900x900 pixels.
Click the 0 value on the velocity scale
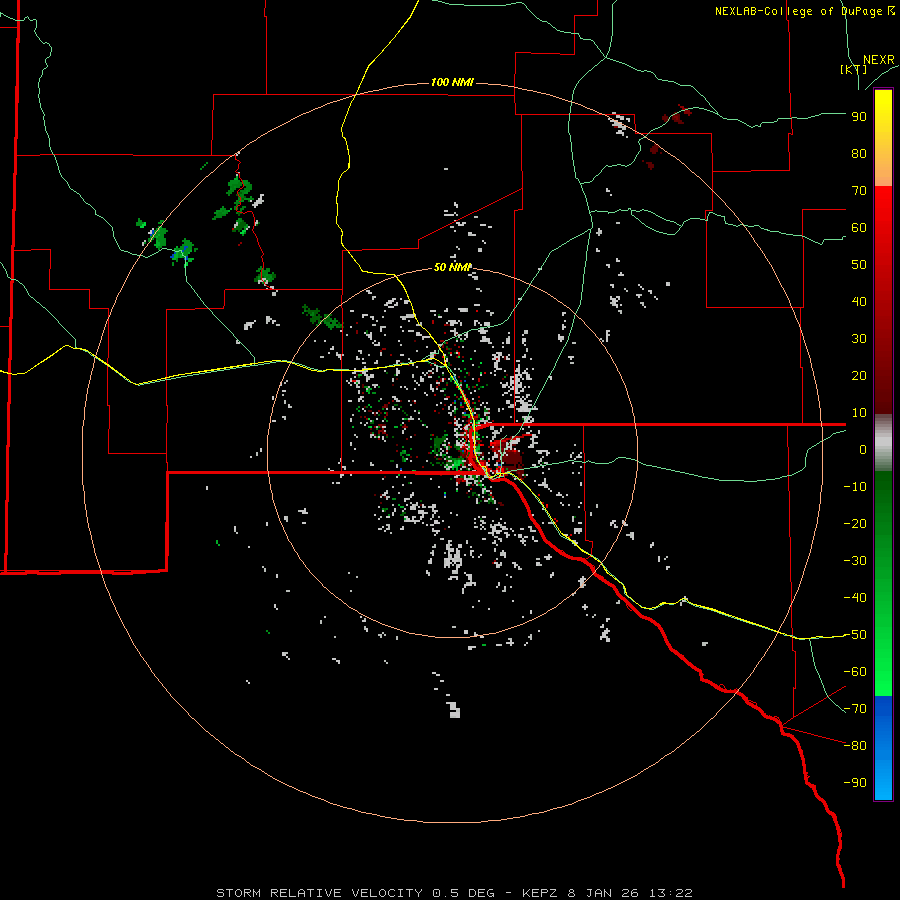click(x=863, y=450)
